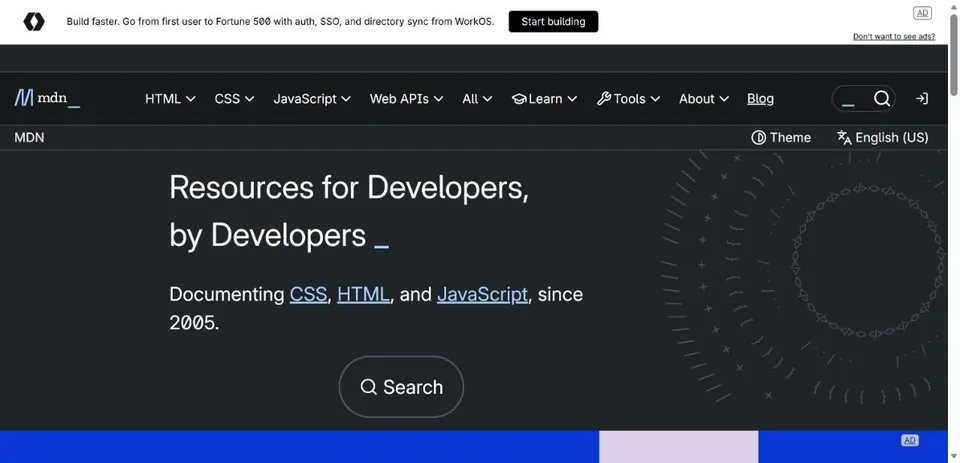Screen dimensions: 960x463
Task: Open the Web APIs dropdown menu
Action: click(x=407, y=99)
